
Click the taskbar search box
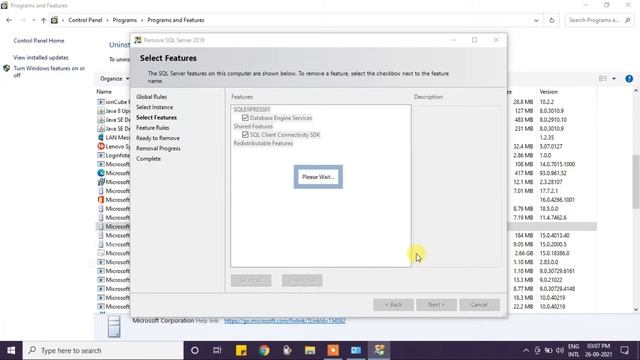click(103, 350)
